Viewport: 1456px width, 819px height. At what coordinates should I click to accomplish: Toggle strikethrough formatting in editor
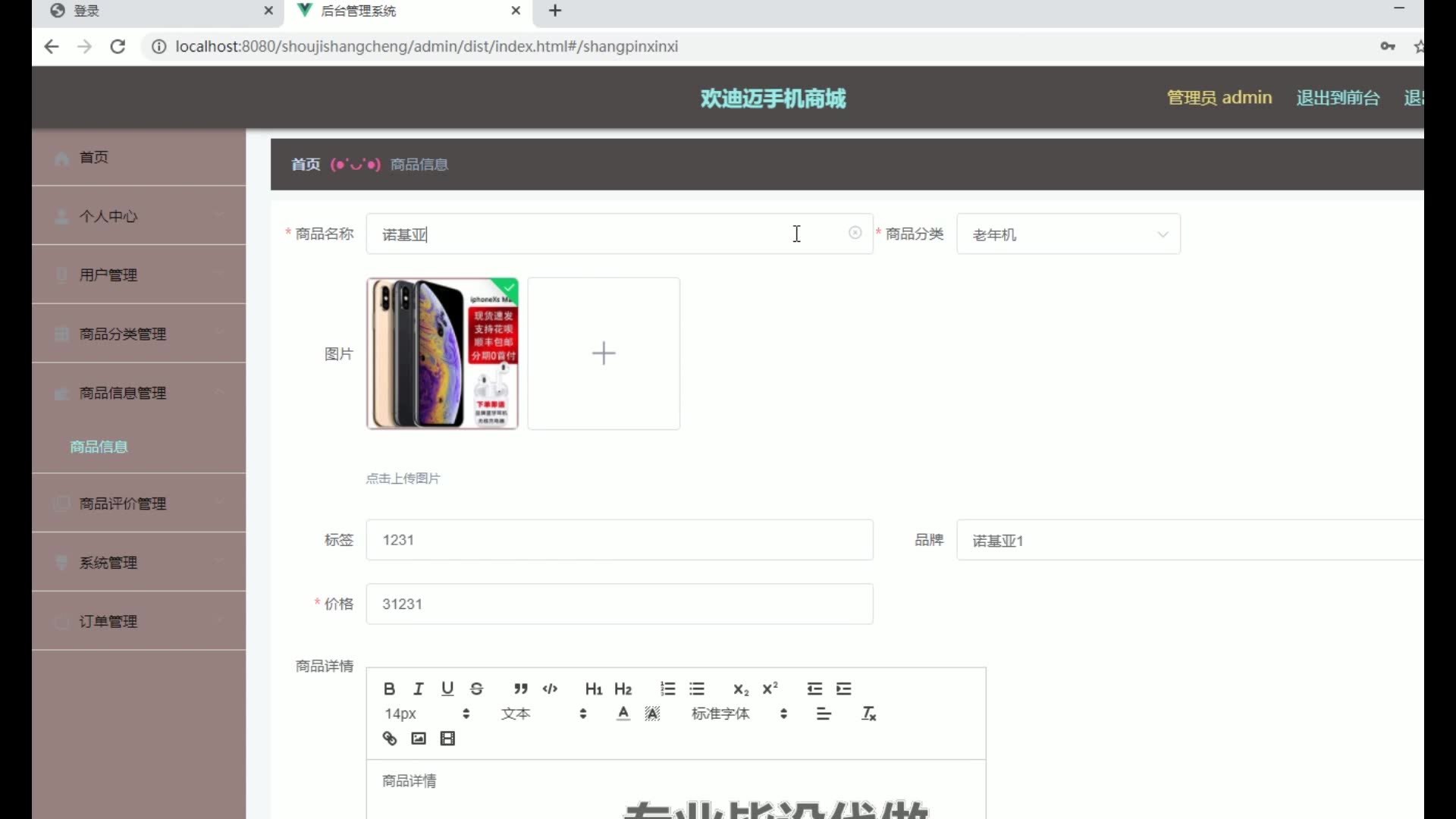(x=476, y=689)
